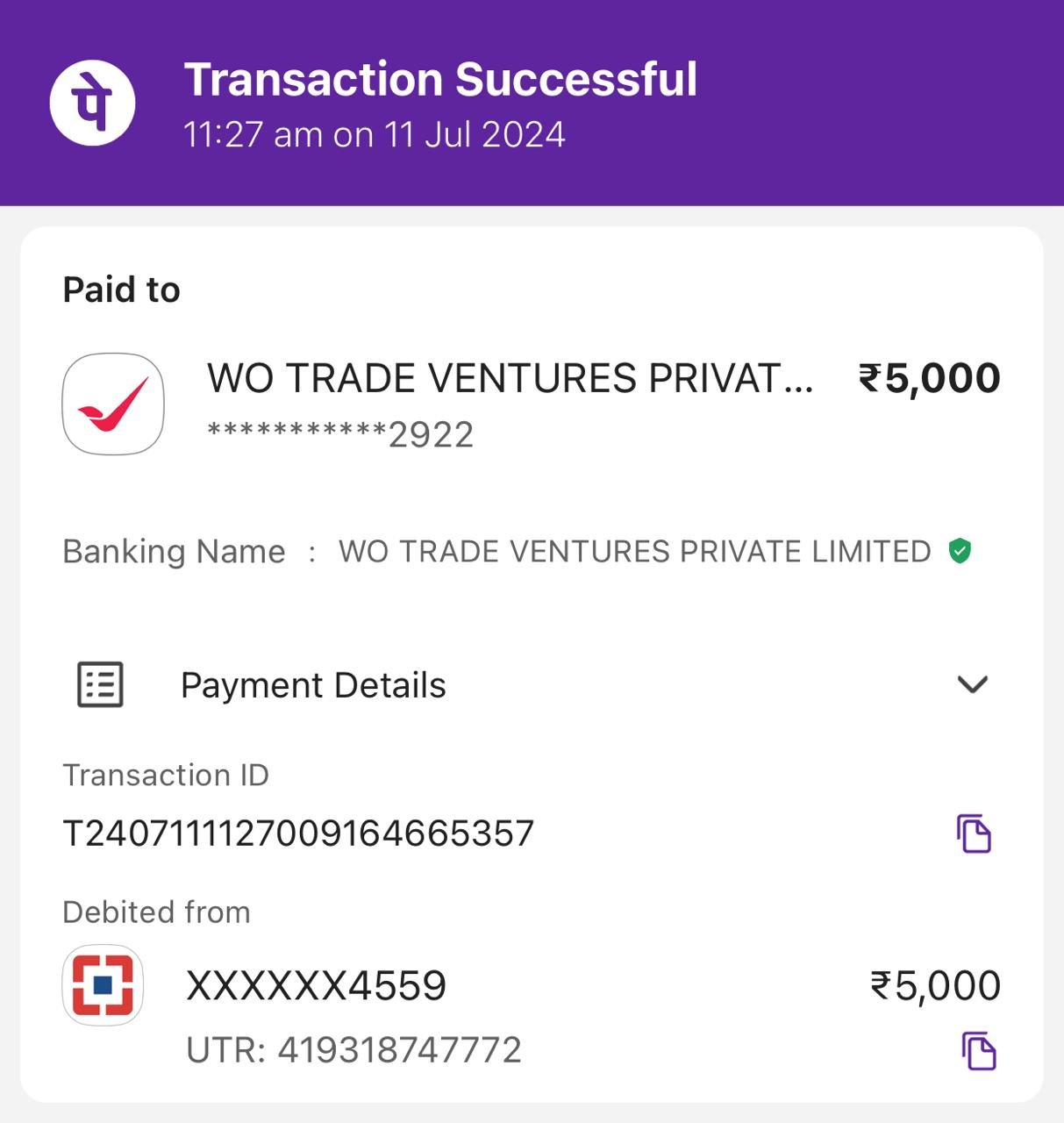Tap the masked account number ending 2922
The height and width of the screenshot is (1123, 1064).
click(x=340, y=434)
